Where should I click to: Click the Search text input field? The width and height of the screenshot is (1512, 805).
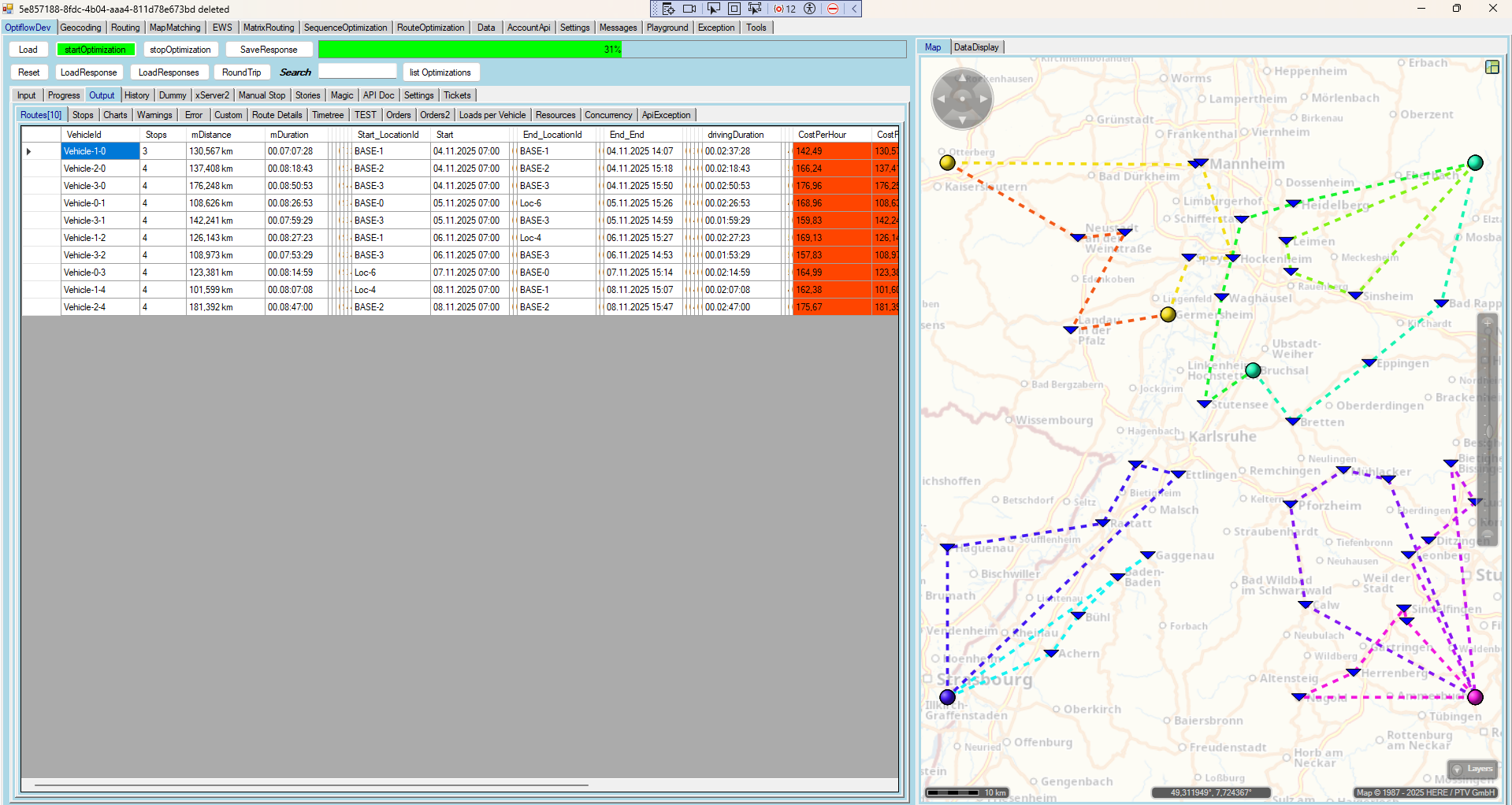357,72
